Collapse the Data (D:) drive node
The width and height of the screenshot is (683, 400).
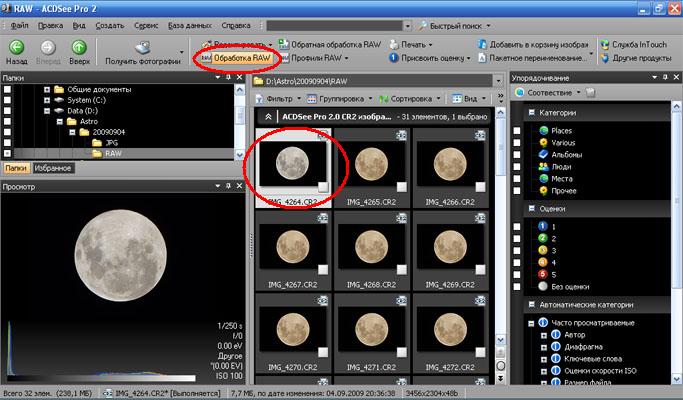click(47, 111)
